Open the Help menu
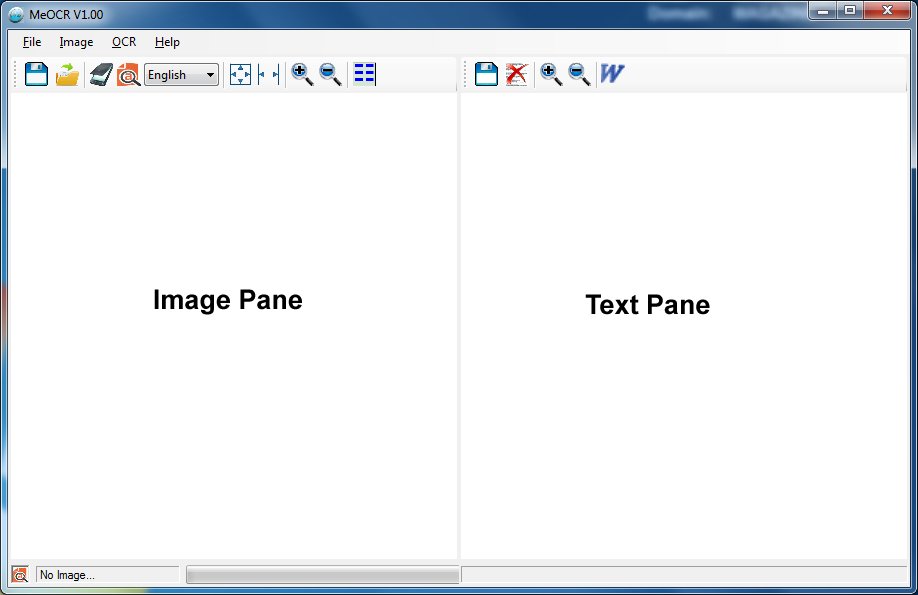The width and height of the screenshot is (918, 595). coord(167,42)
